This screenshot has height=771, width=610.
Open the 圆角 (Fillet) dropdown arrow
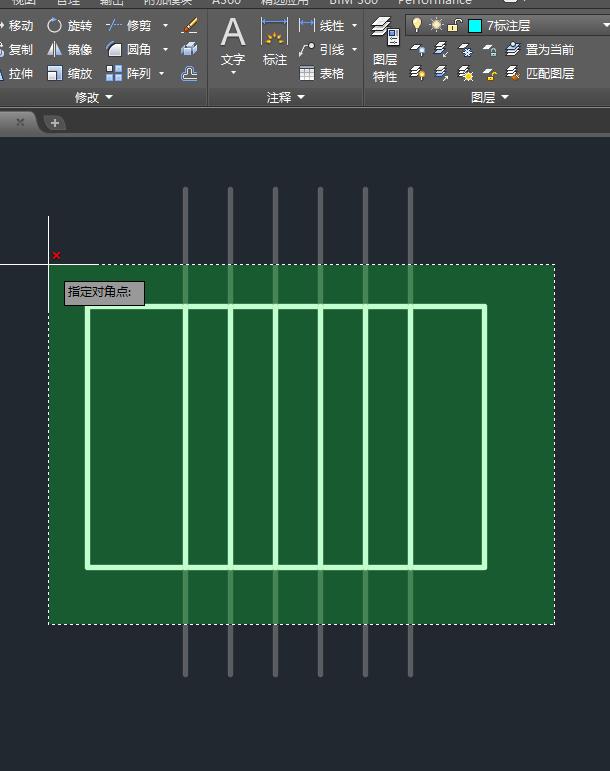click(x=165, y=50)
